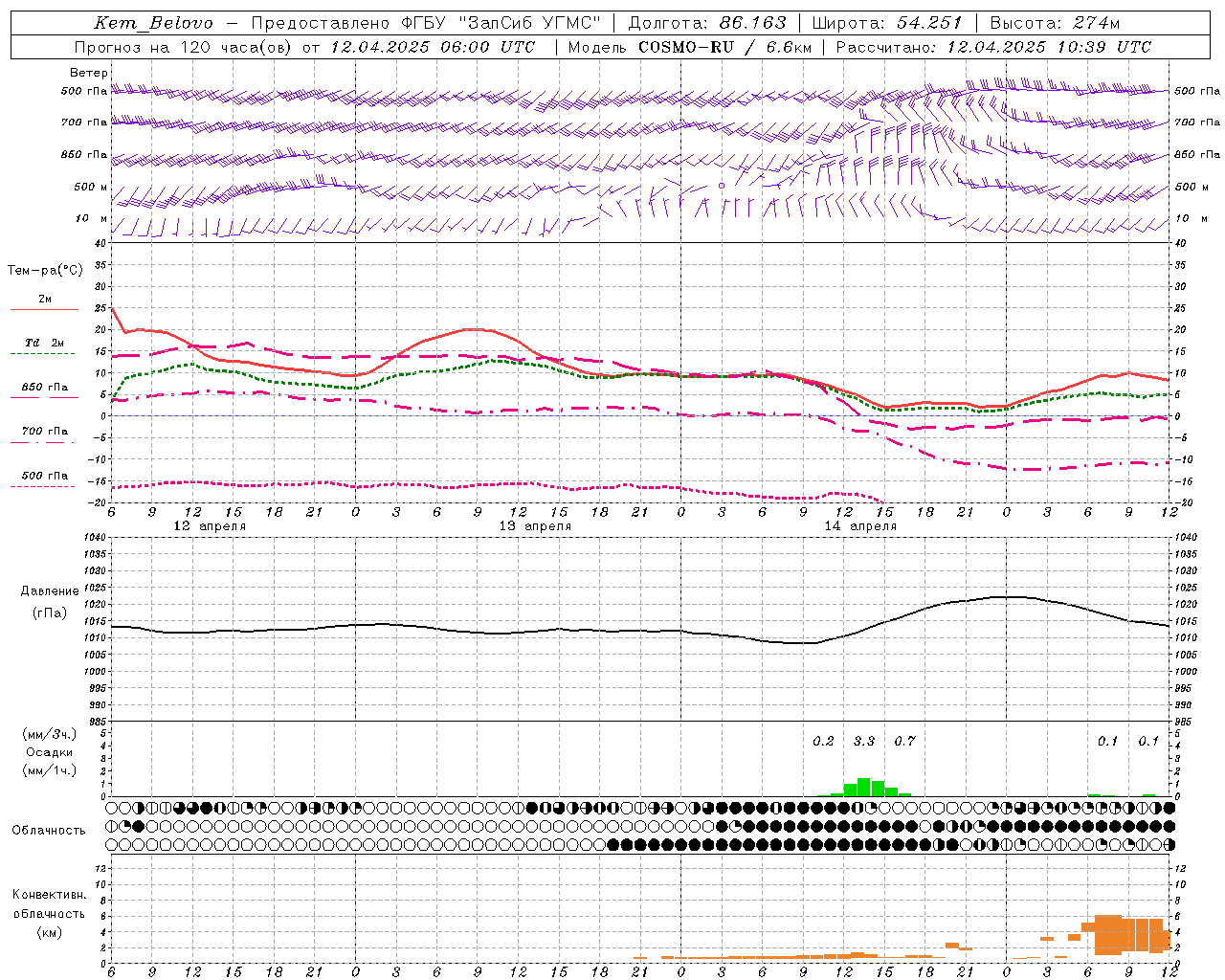Click the 0.7 precipitation amount

904,741
